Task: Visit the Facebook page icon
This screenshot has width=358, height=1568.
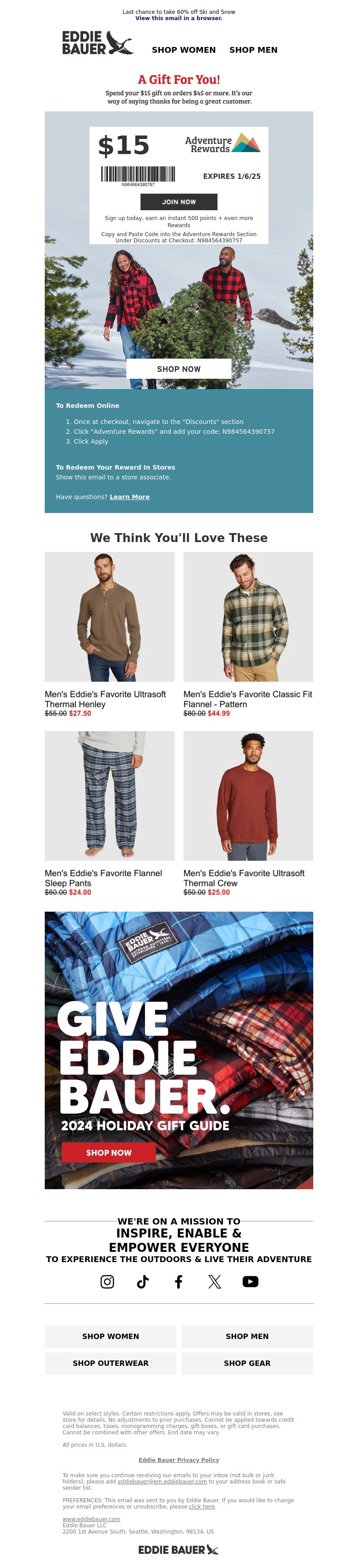Action: click(179, 1281)
